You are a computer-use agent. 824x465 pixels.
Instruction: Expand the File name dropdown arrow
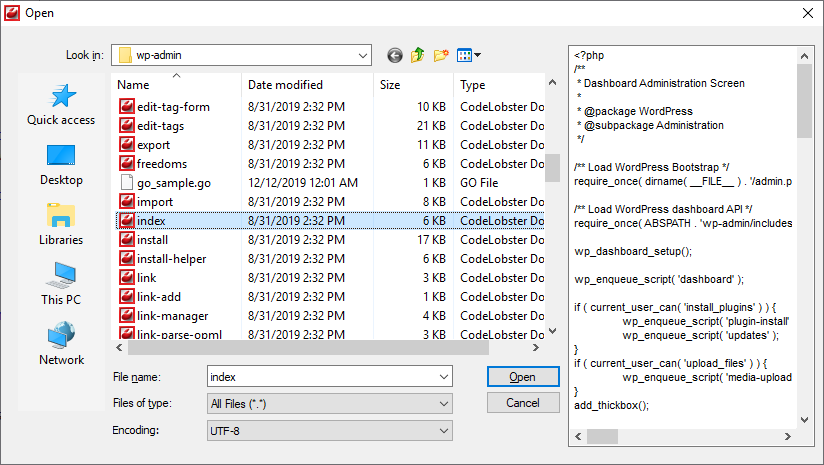[444, 377]
